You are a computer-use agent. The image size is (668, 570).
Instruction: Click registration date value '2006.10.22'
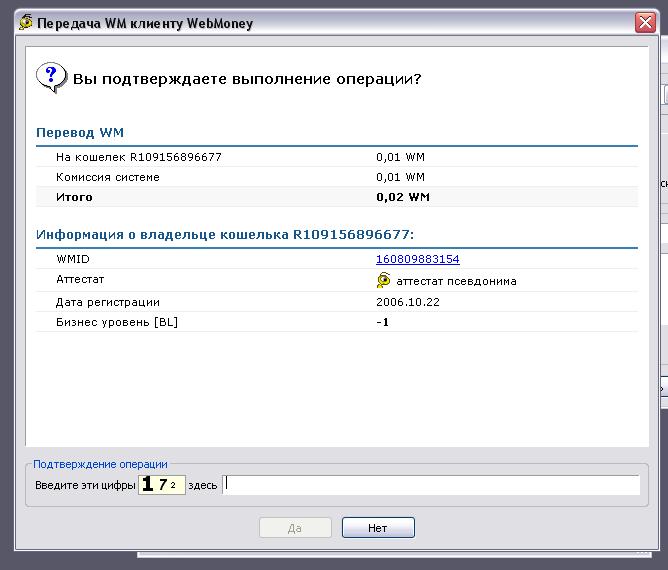[x=408, y=302]
